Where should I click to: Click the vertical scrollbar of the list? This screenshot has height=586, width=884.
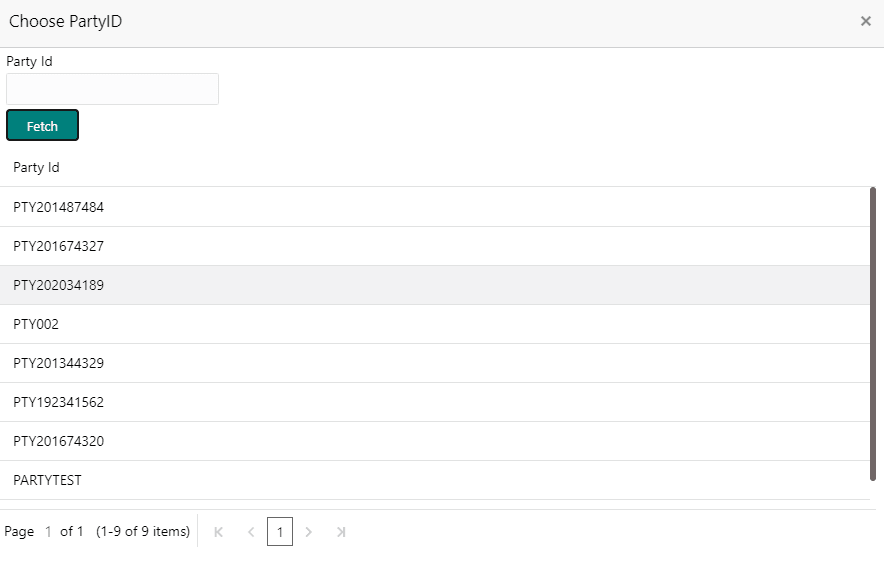[873, 330]
